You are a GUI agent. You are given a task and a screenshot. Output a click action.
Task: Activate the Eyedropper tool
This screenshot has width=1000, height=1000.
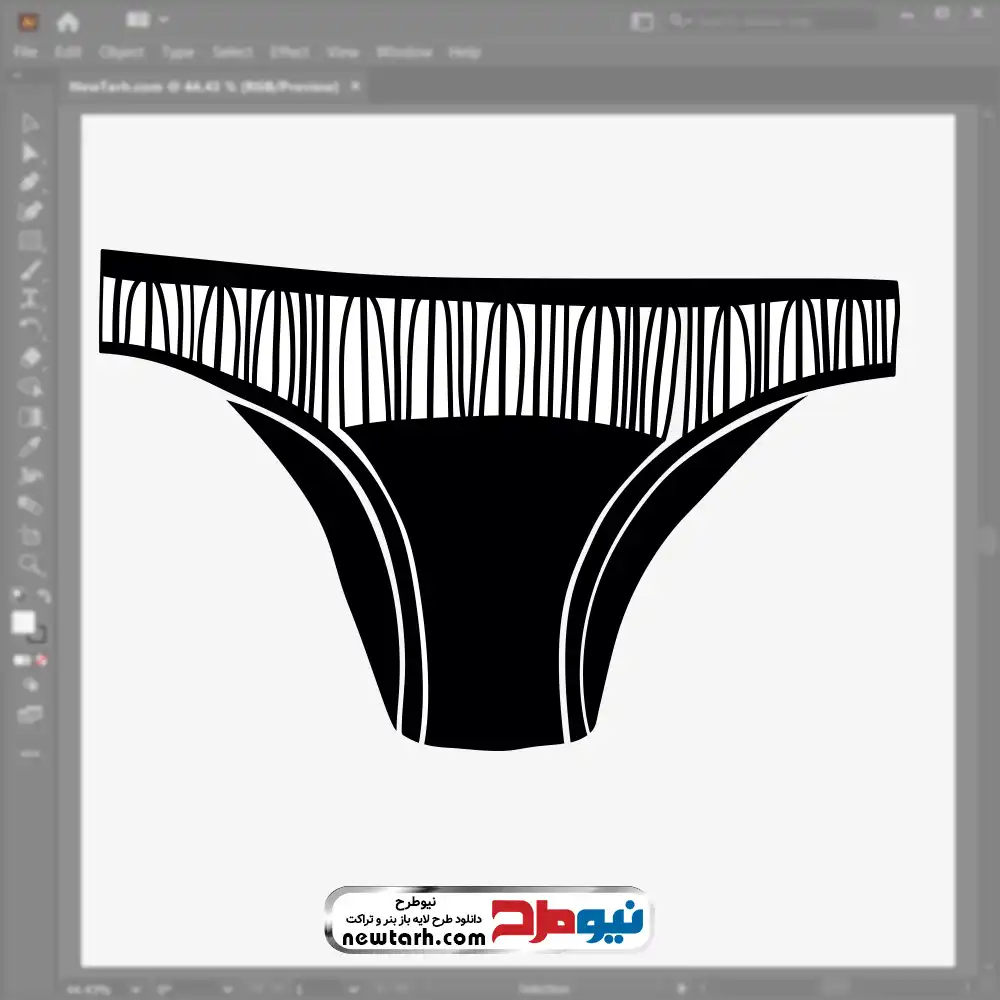[x=30, y=446]
